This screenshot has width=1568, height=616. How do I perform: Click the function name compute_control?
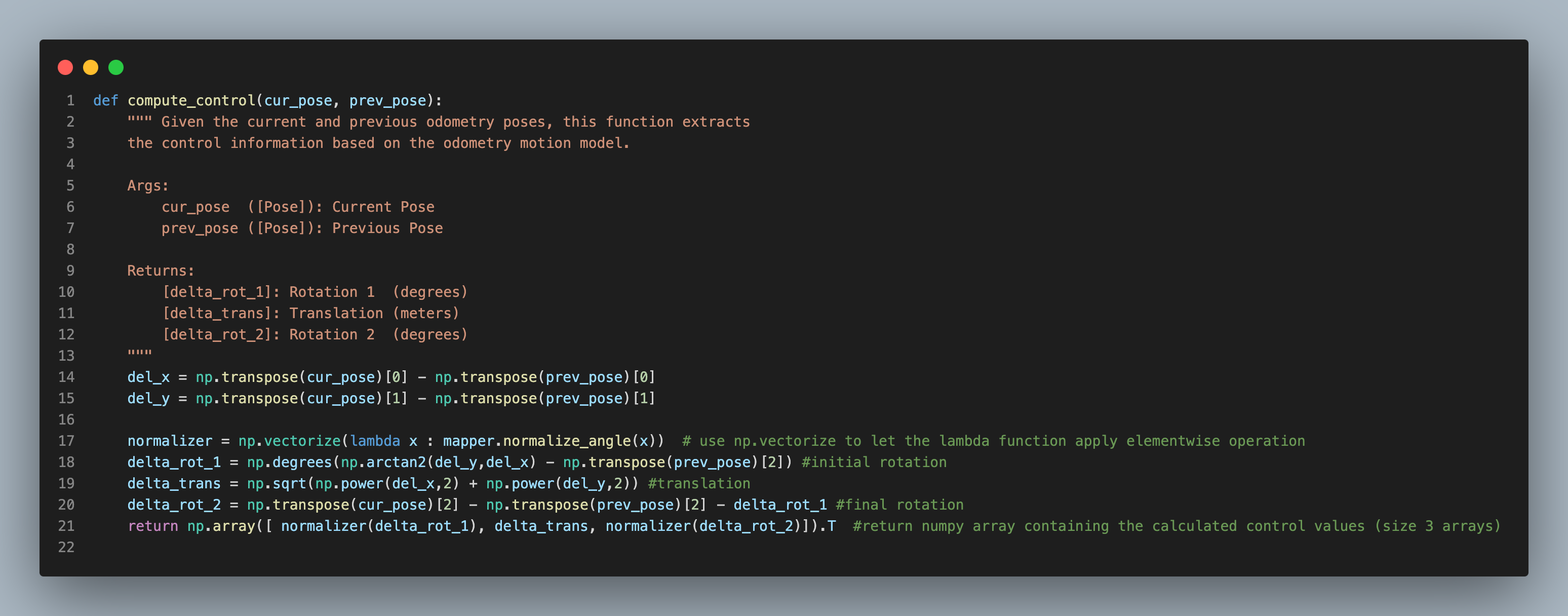pos(191,100)
